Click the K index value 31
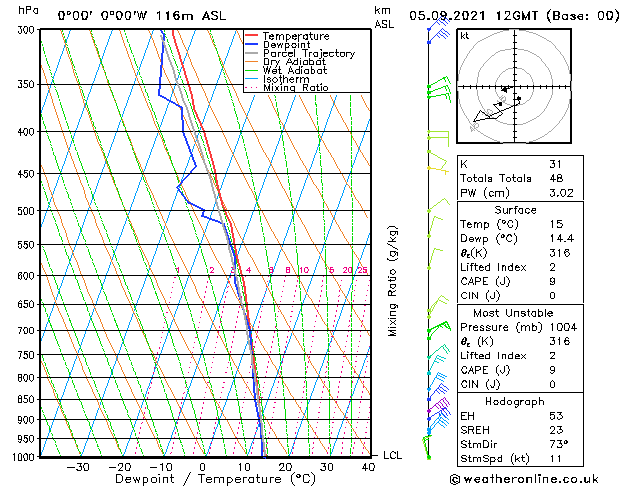629x486 pixels. pyautogui.click(x=555, y=164)
